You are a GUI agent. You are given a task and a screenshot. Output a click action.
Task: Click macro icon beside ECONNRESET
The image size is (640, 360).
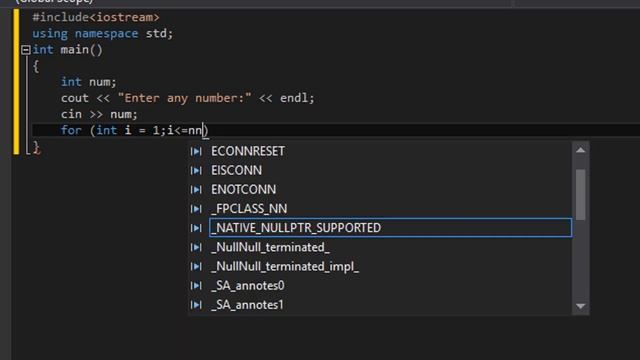pos(196,151)
